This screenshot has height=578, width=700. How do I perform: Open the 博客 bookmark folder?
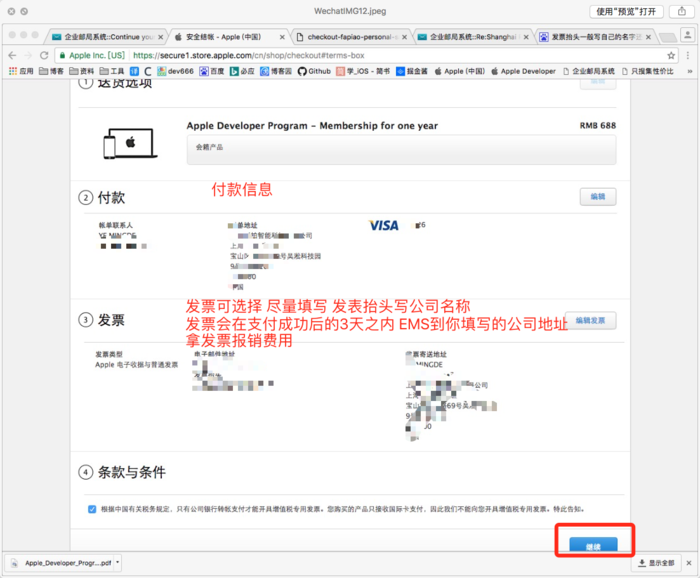51,71
